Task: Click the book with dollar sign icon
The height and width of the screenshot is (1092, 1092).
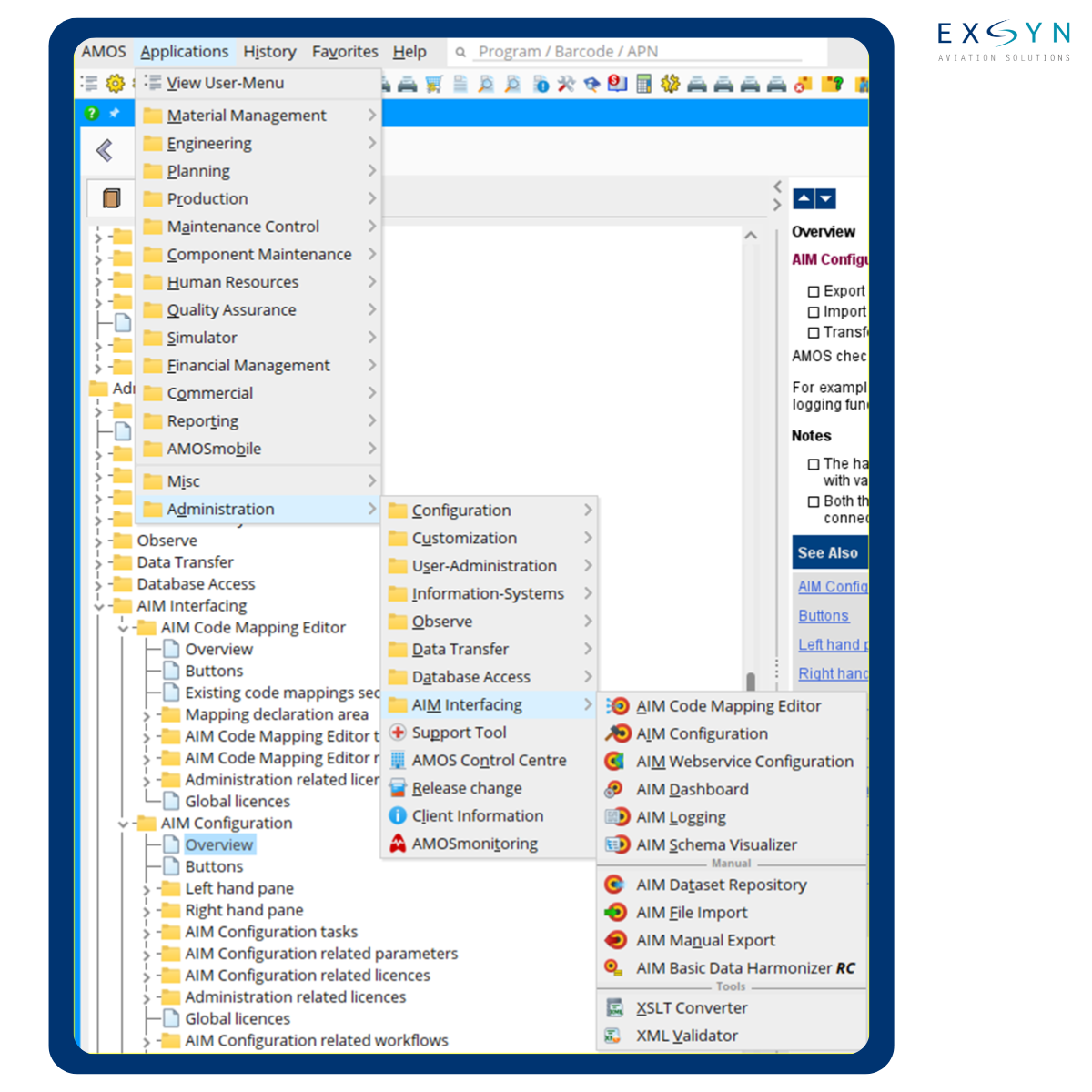Action: pyautogui.click(x=618, y=84)
